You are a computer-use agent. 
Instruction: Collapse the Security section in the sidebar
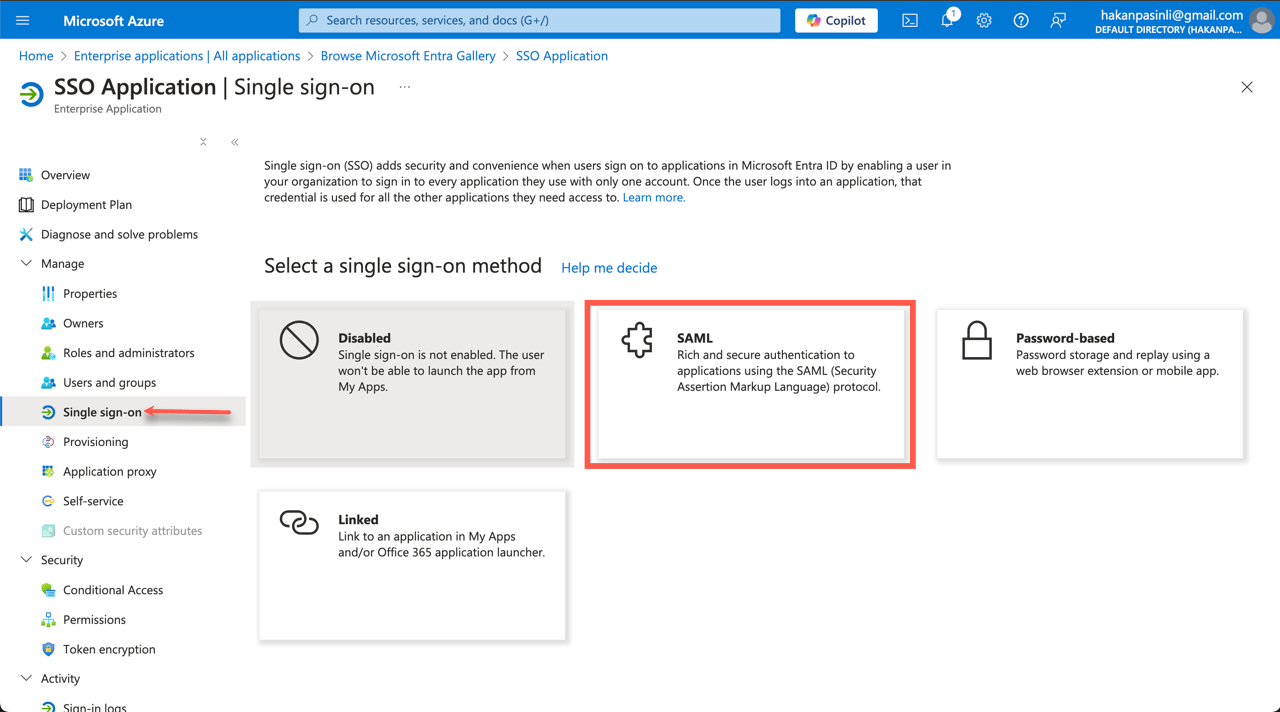point(26,559)
